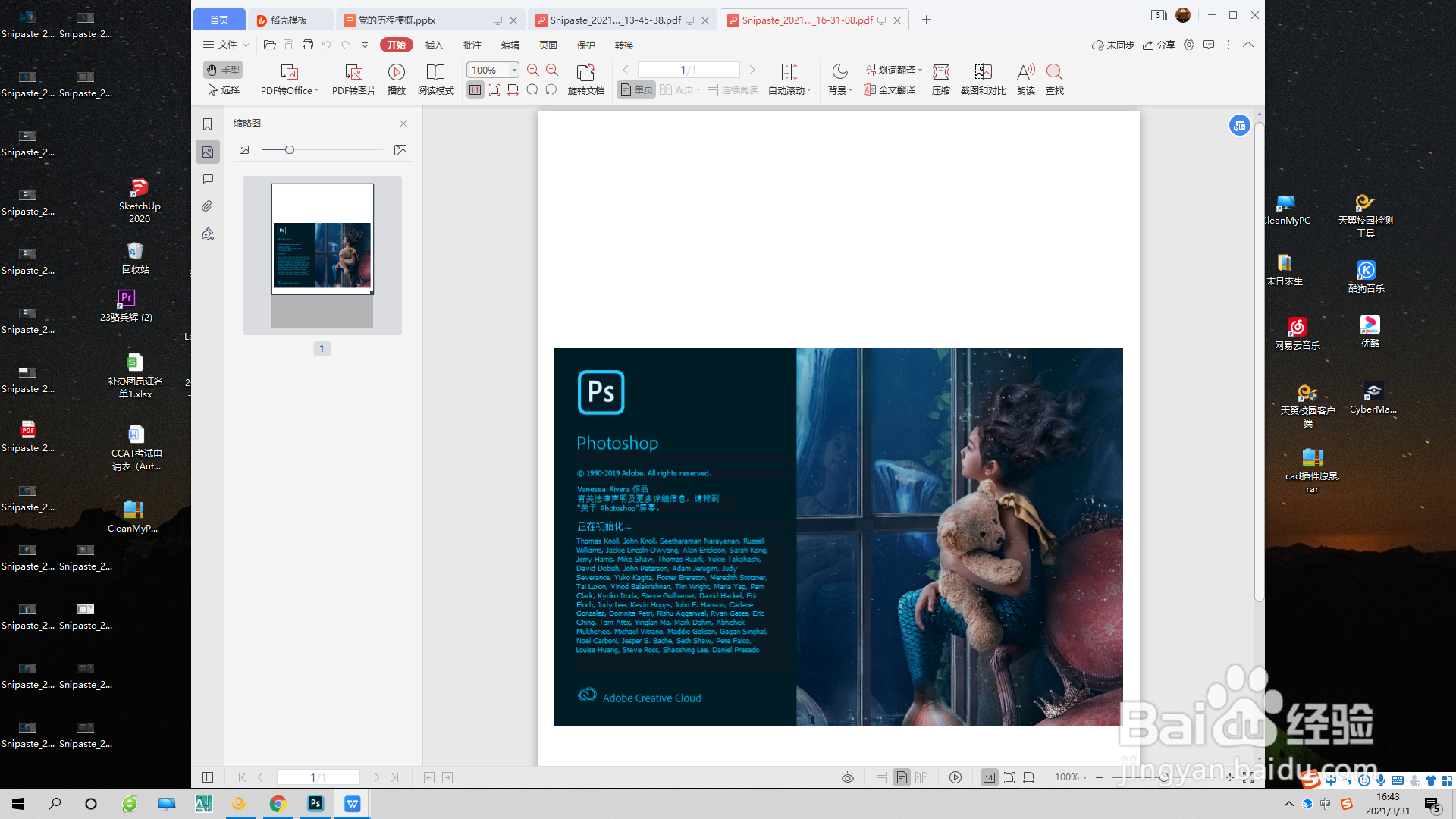Switch to the 首页 home tab
Image resolution: width=1456 pixels, height=819 pixels.
point(219,20)
